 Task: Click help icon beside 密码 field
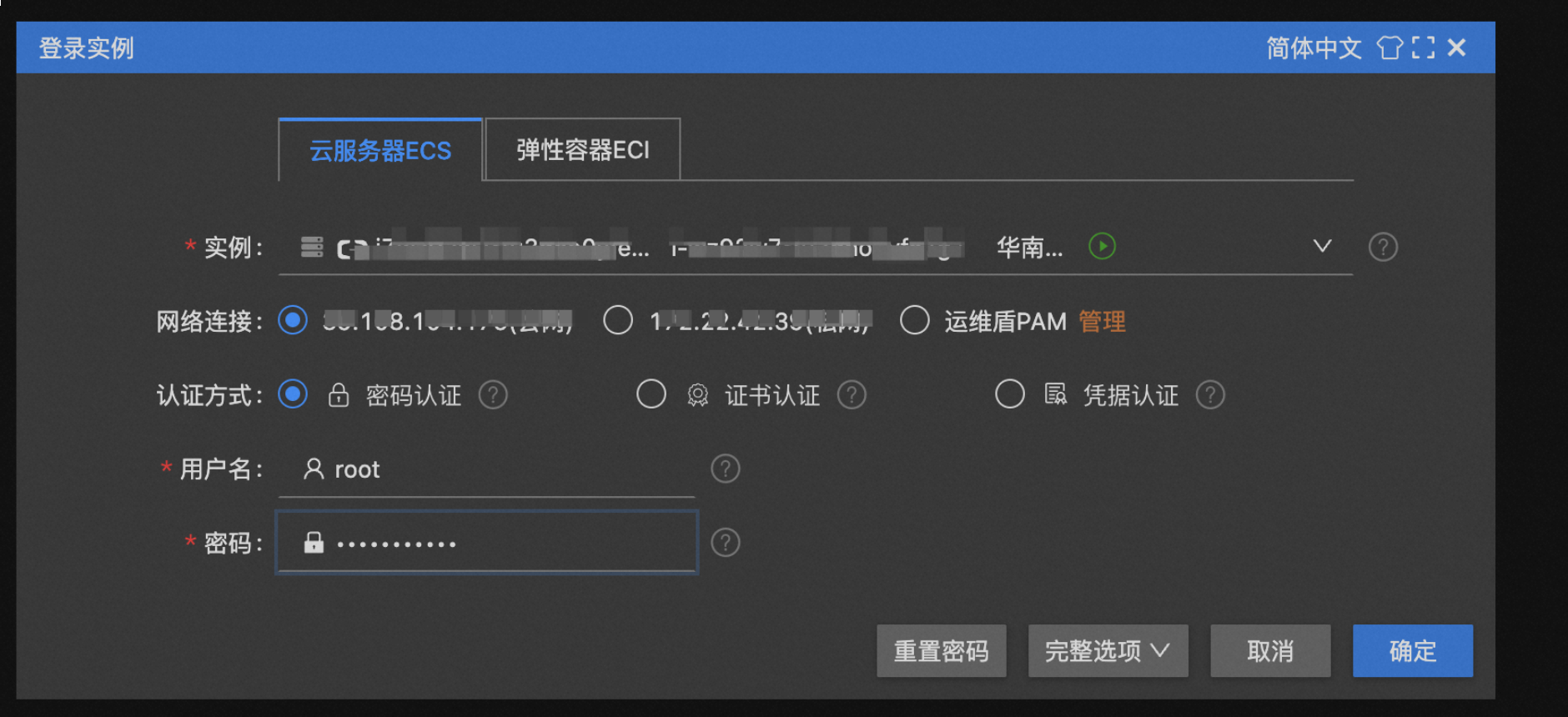click(726, 543)
